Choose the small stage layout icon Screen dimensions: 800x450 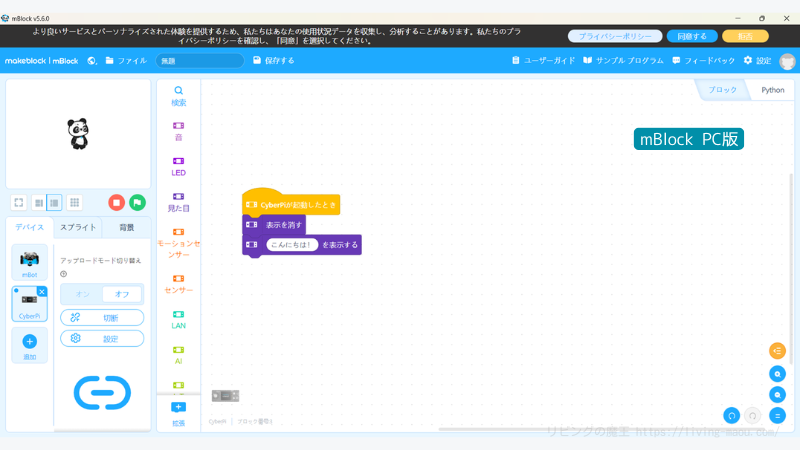point(38,203)
